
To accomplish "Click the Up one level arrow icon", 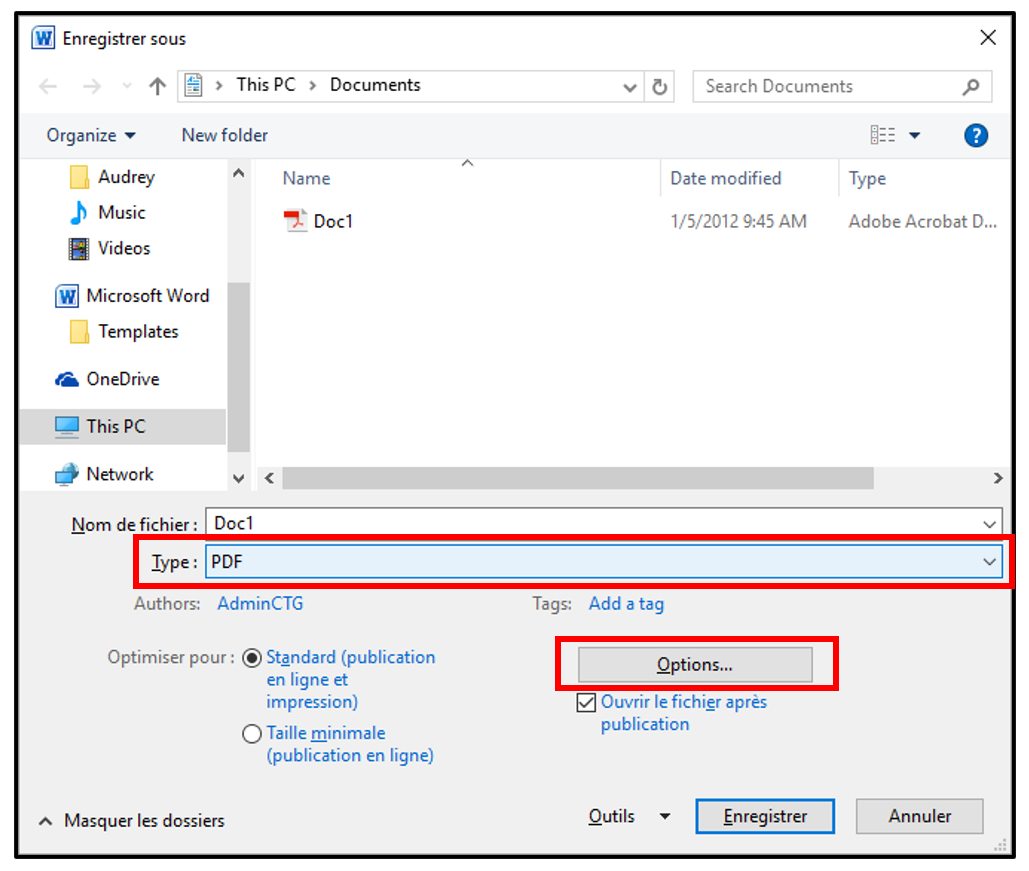I will [x=157, y=87].
